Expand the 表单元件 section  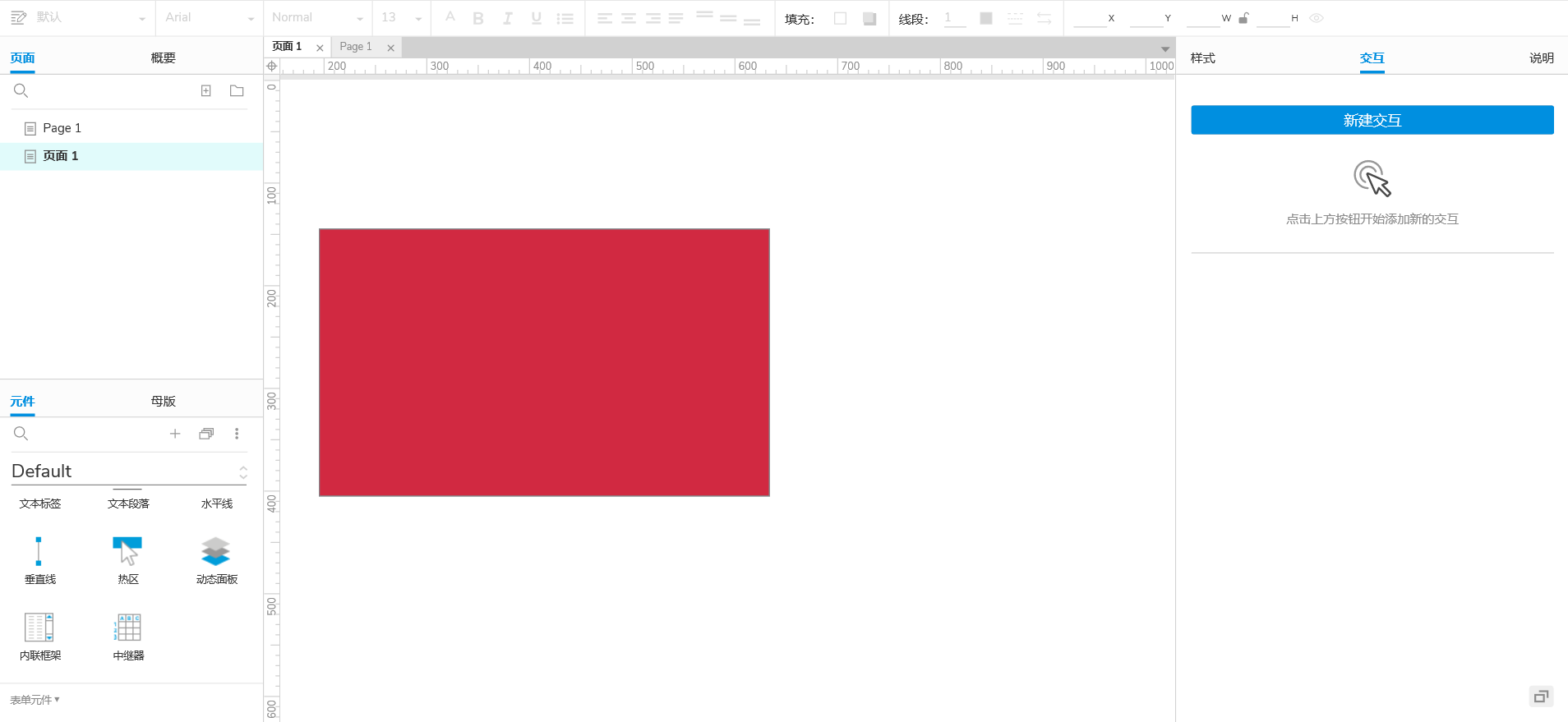click(x=35, y=700)
